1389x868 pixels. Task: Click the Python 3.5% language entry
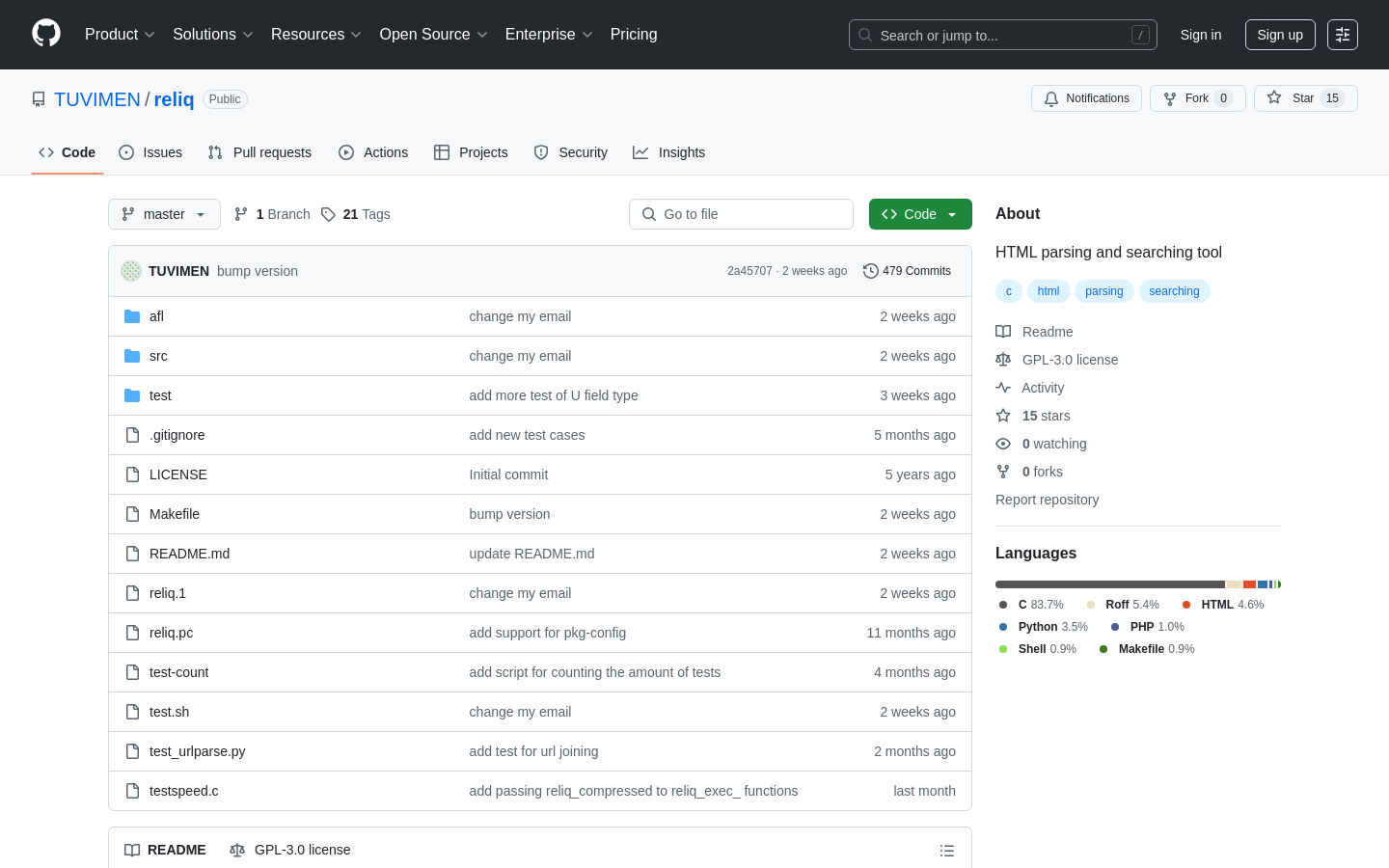tap(1043, 627)
